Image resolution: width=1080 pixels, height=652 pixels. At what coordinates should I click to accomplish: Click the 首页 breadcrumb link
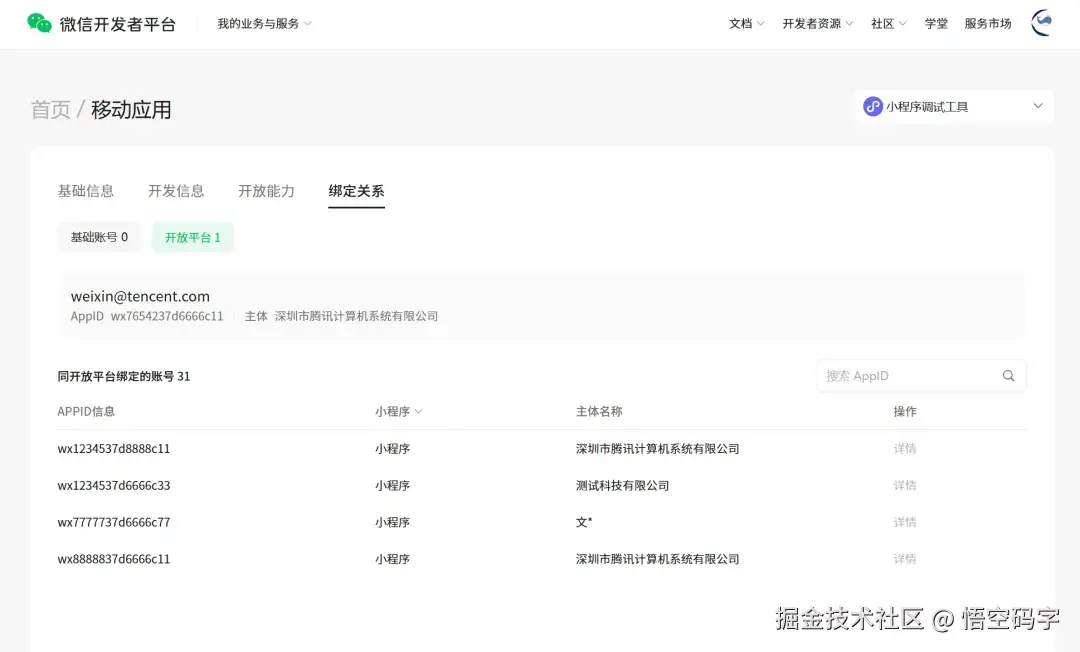(x=50, y=109)
